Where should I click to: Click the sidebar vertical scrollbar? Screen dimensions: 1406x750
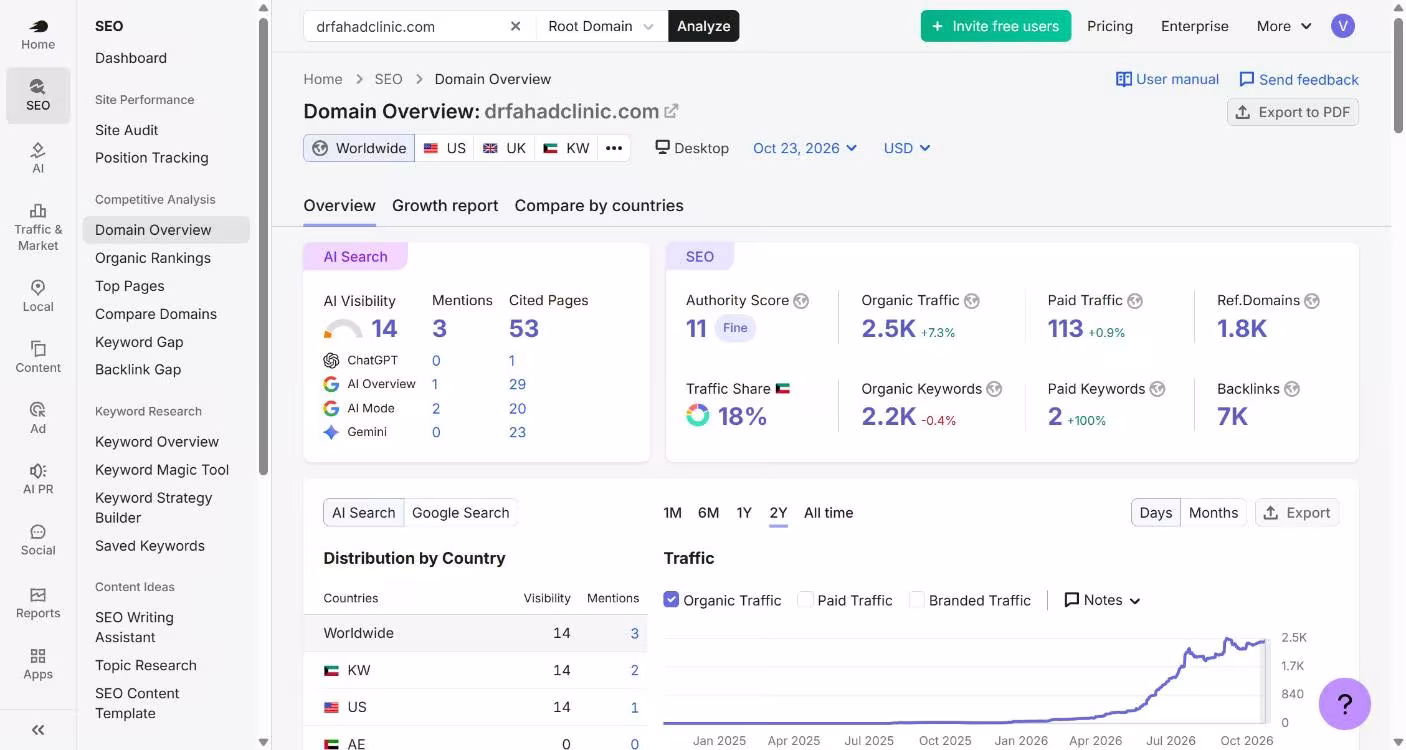(x=263, y=245)
